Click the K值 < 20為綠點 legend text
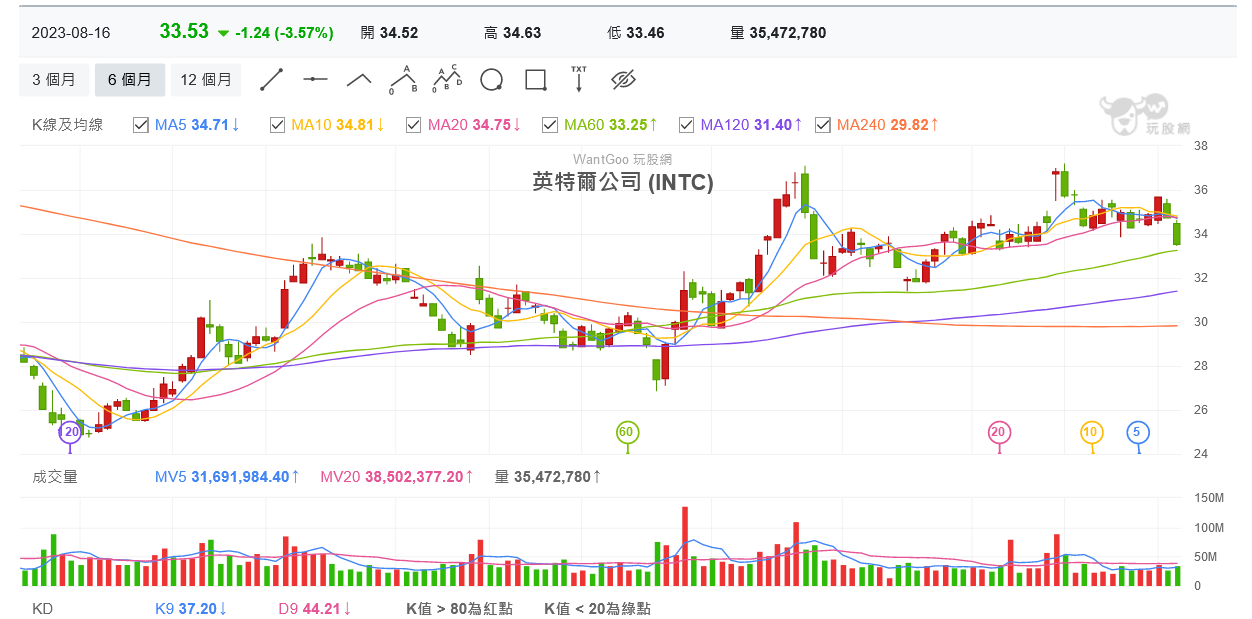Viewport: 1252px width, 619px height. [x=597, y=608]
